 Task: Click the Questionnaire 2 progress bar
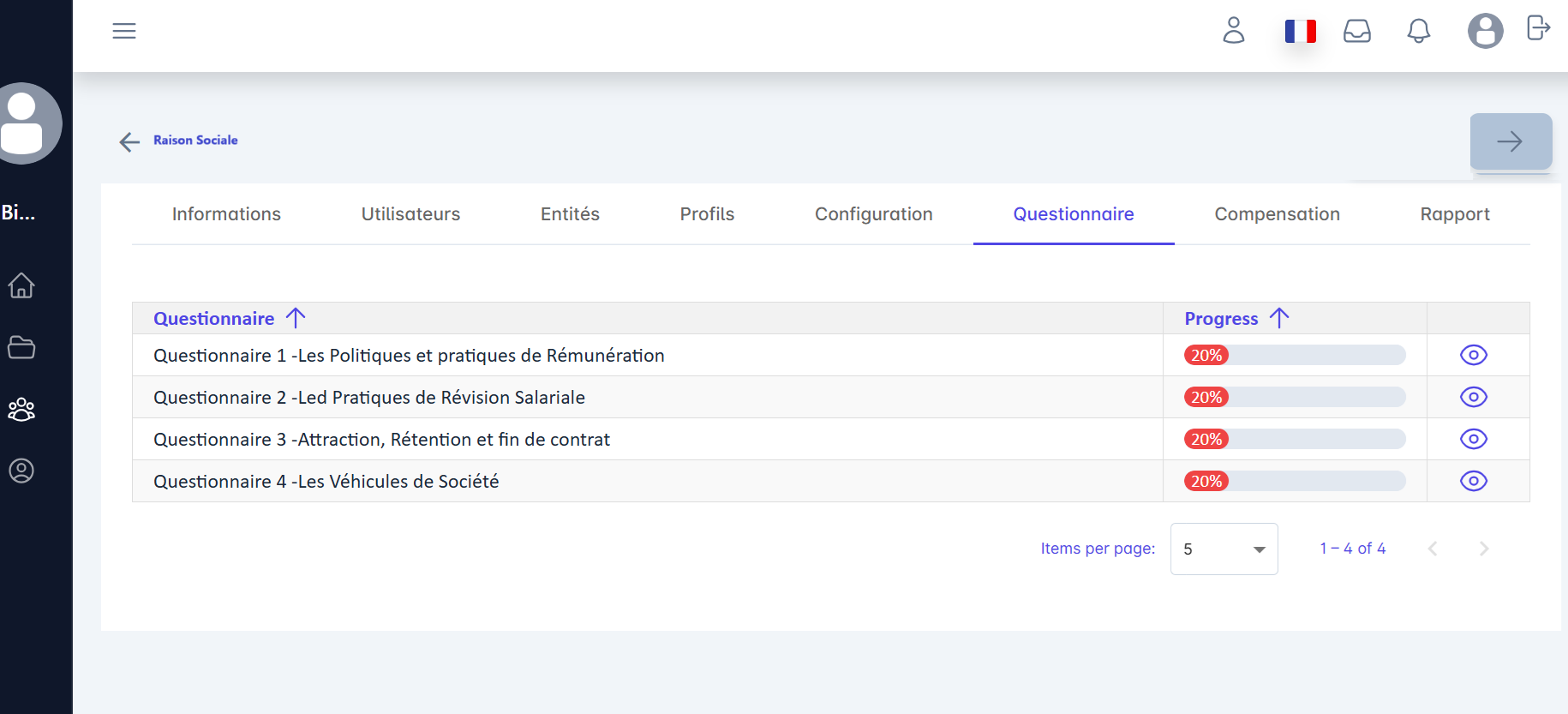click(x=1294, y=397)
